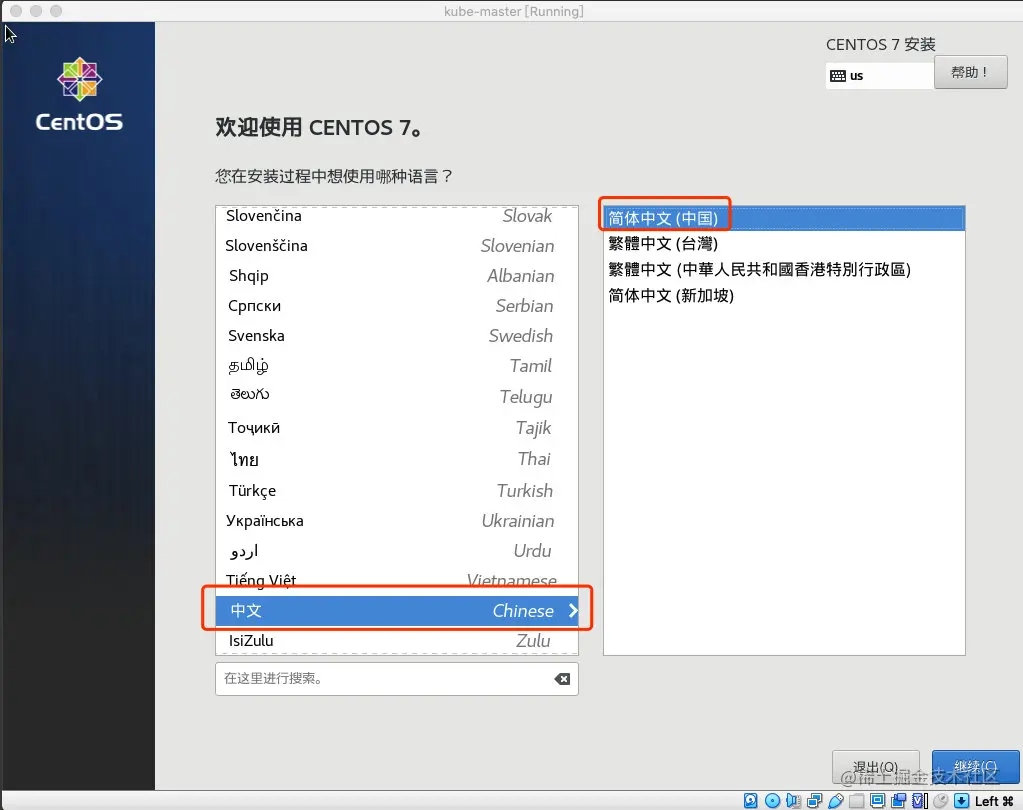
Task: Select the Telugu language row
Action: coord(397,397)
